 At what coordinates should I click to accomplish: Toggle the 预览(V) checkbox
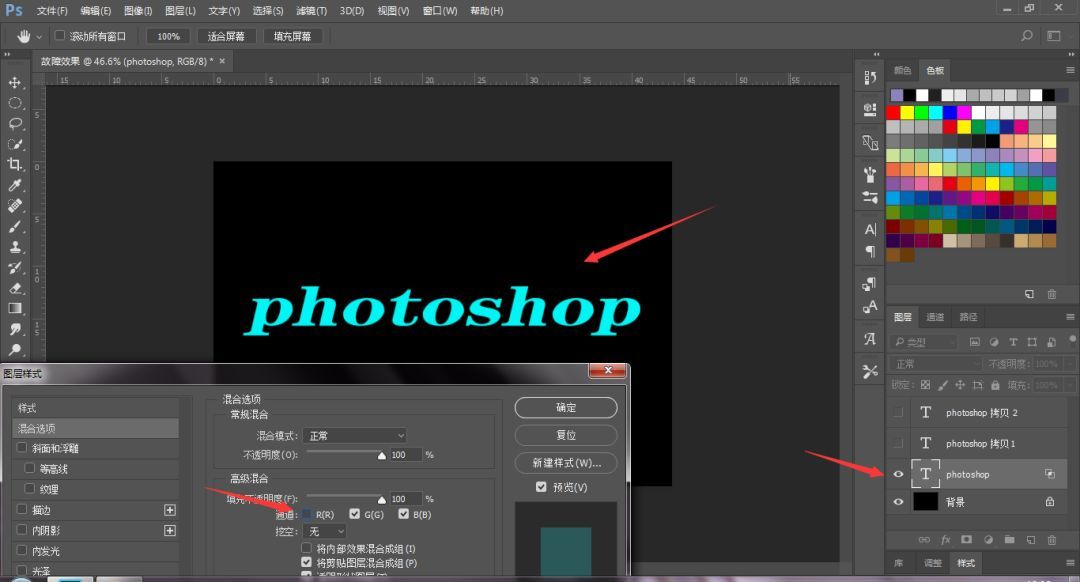[541, 487]
